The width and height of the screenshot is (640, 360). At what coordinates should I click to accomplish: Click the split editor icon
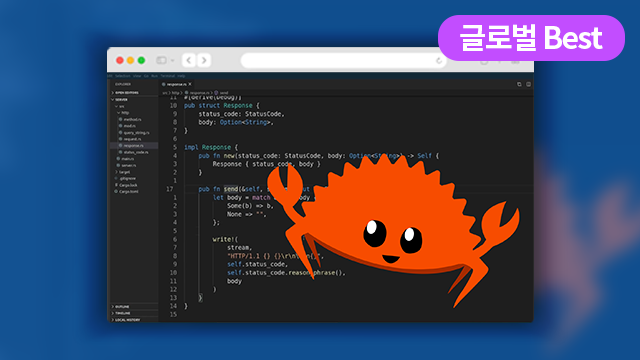click(x=519, y=84)
